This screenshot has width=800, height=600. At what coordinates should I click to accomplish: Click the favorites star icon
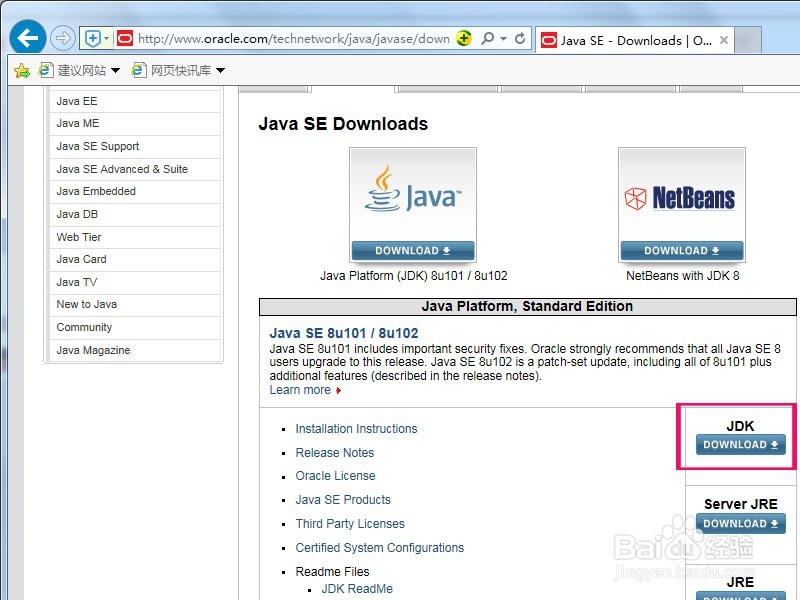coord(22,70)
